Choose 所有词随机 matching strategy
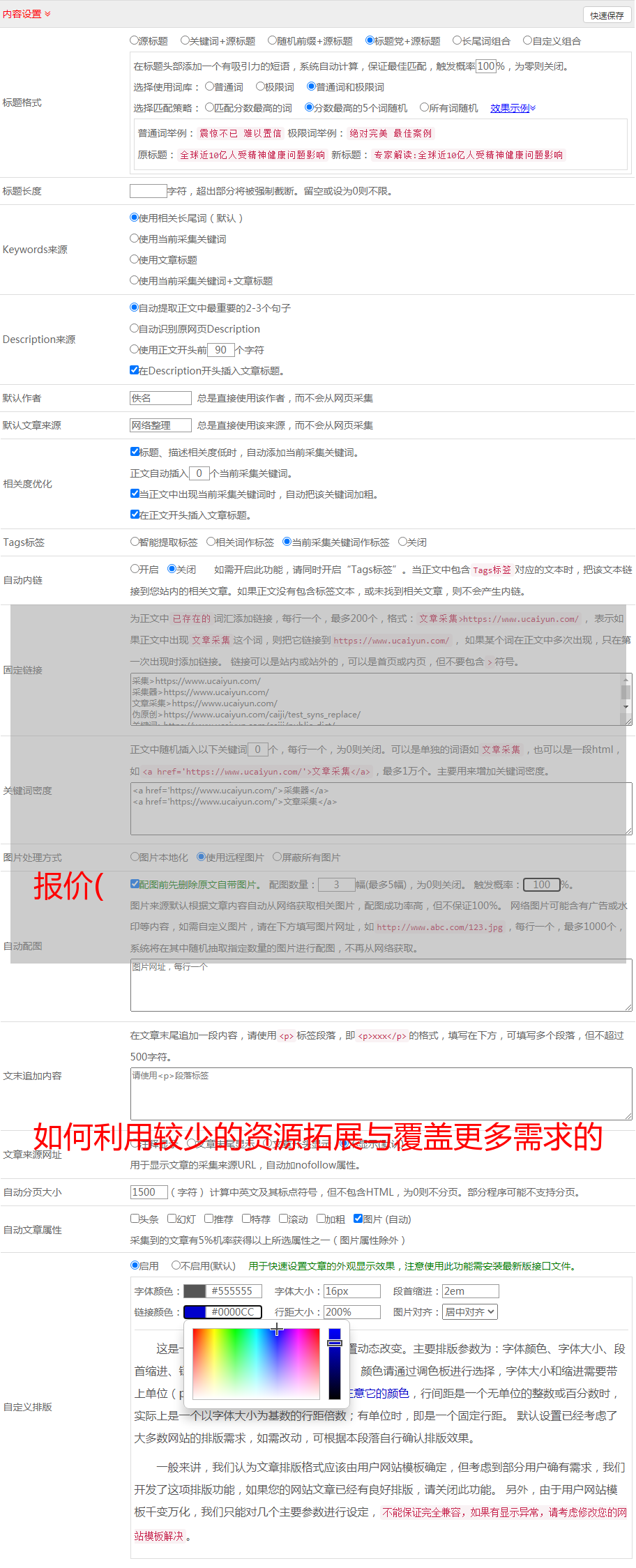 coord(424,107)
